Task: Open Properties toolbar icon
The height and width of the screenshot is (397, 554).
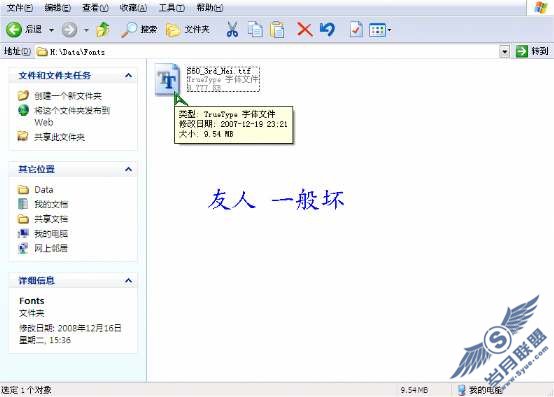Action: tap(356, 30)
